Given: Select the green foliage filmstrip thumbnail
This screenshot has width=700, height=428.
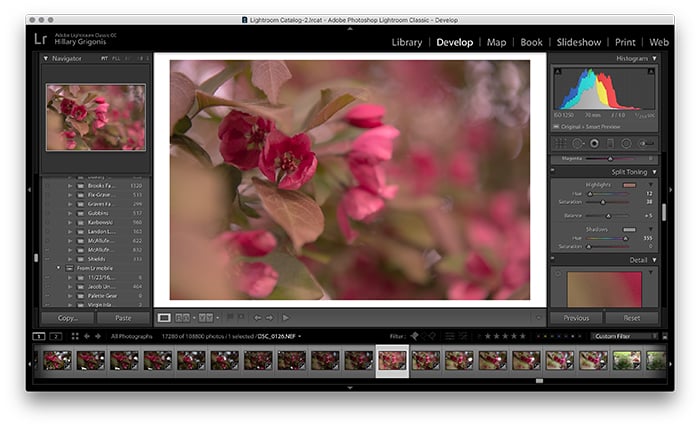Looking at the screenshot, I should coord(626,360).
